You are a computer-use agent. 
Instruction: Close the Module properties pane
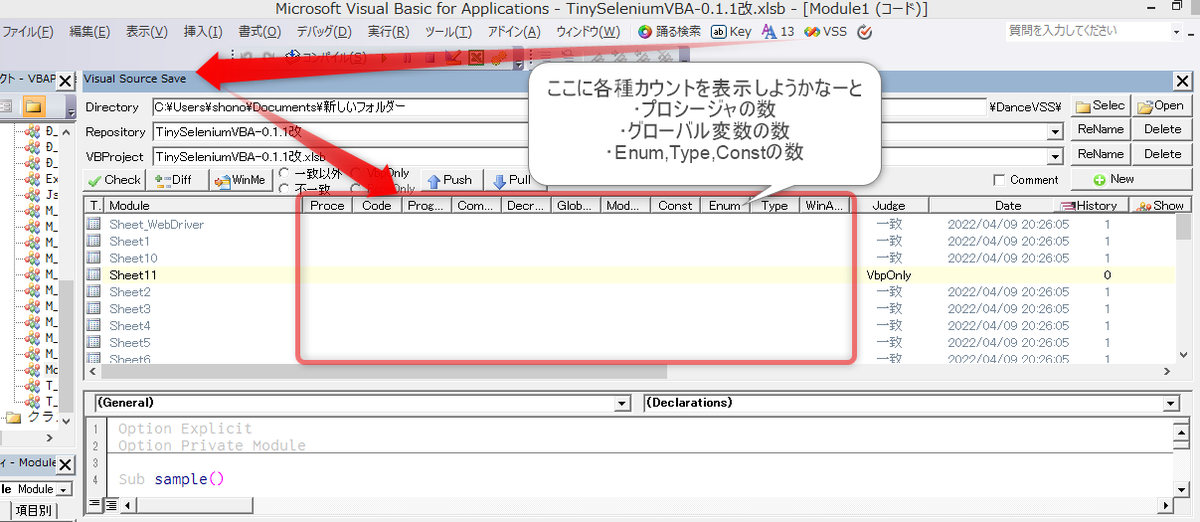tap(65, 465)
